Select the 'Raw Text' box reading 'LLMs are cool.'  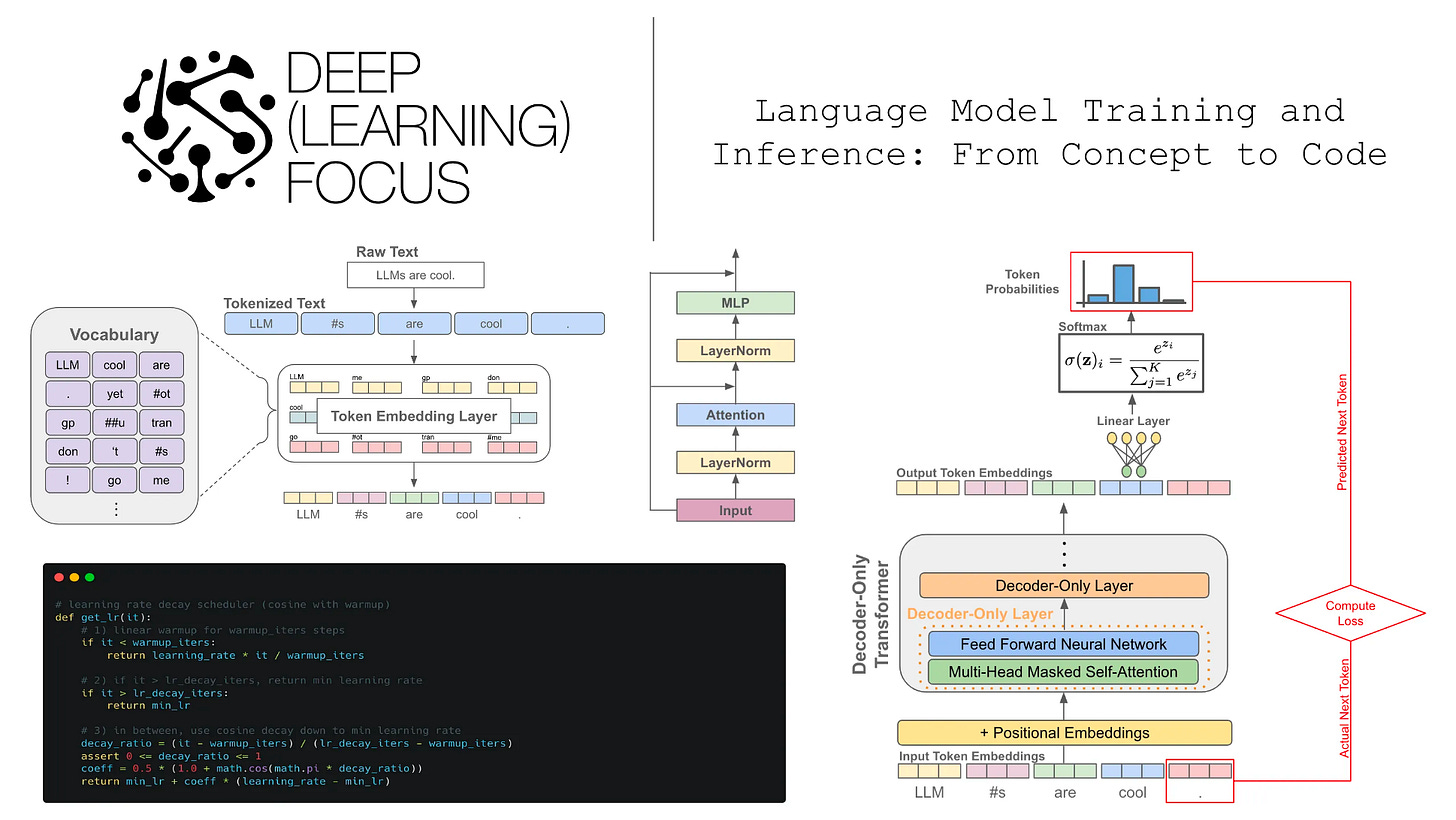pos(415,274)
